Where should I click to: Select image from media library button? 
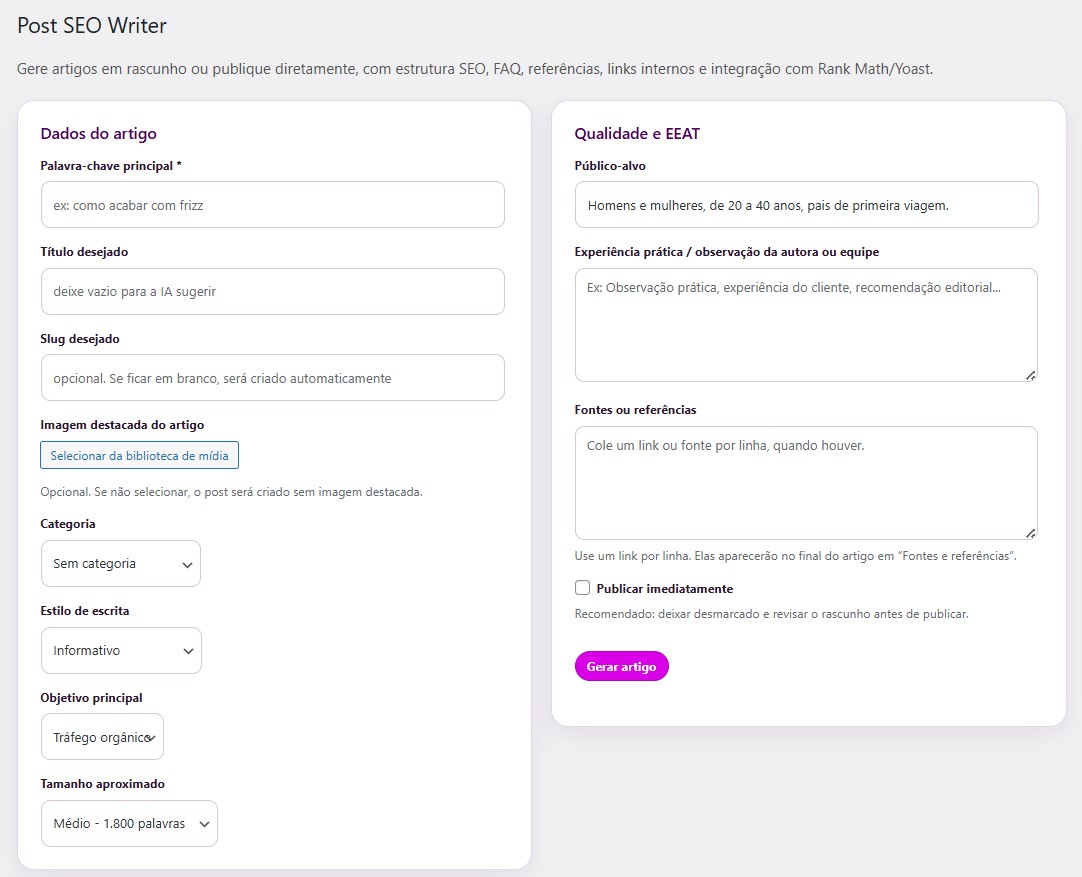[x=139, y=455]
